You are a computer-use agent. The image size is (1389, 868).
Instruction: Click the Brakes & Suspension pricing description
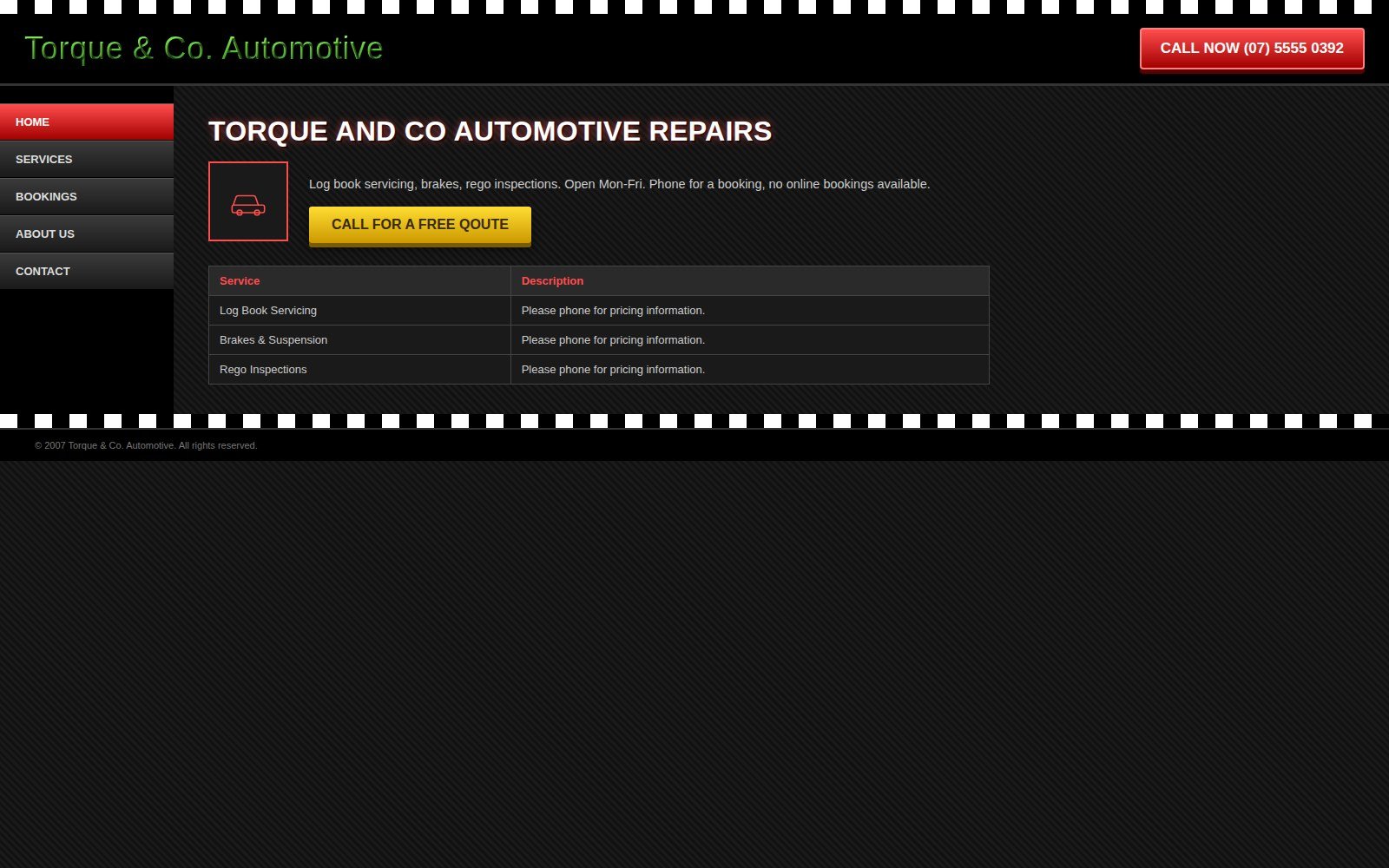pos(750,340)
